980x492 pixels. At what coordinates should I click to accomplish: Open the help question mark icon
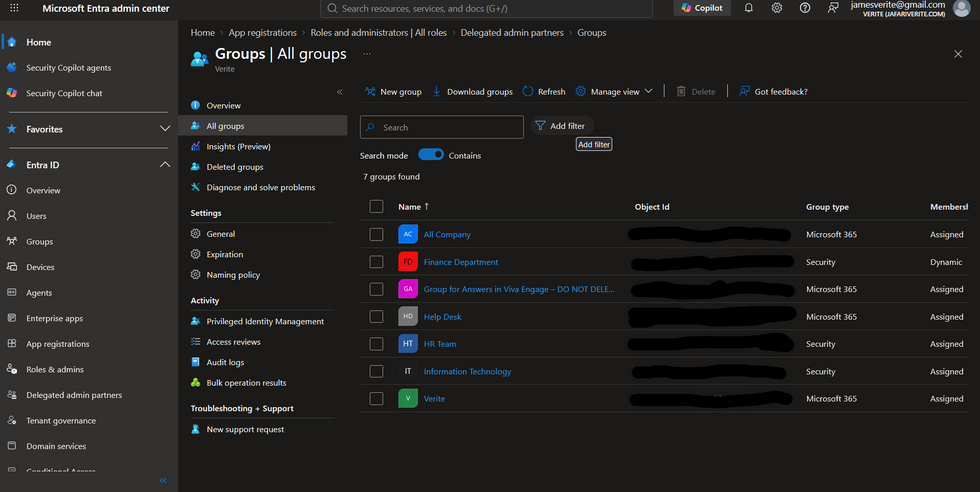pyautogui.click(x=805, y=8)
